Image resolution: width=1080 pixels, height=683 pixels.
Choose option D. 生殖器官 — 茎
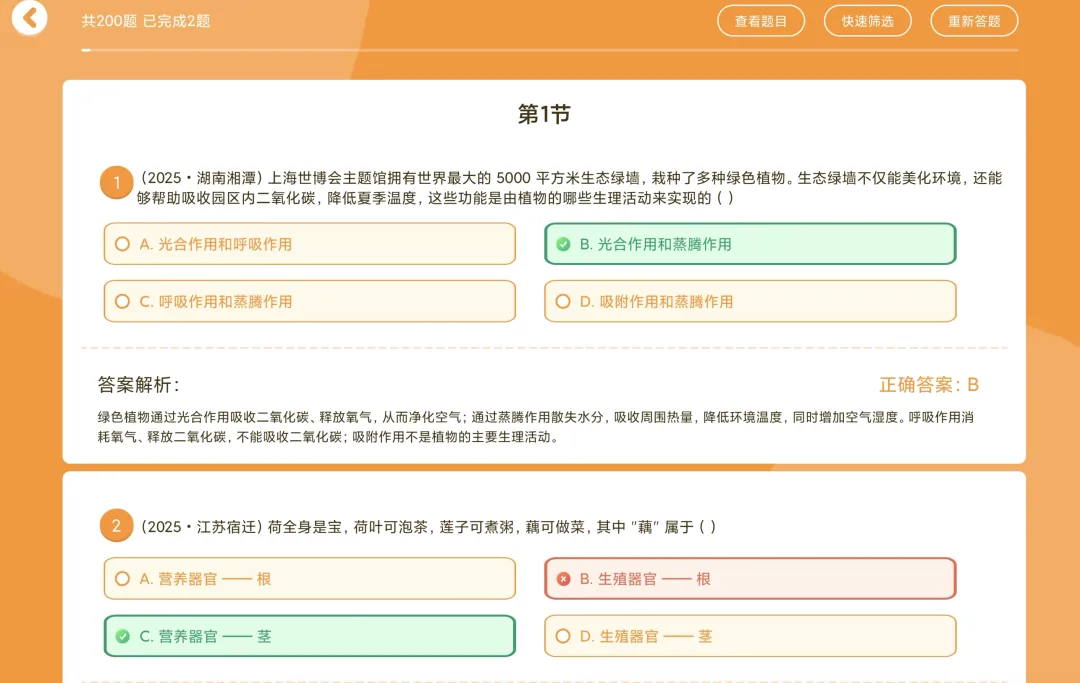(750, 635)
